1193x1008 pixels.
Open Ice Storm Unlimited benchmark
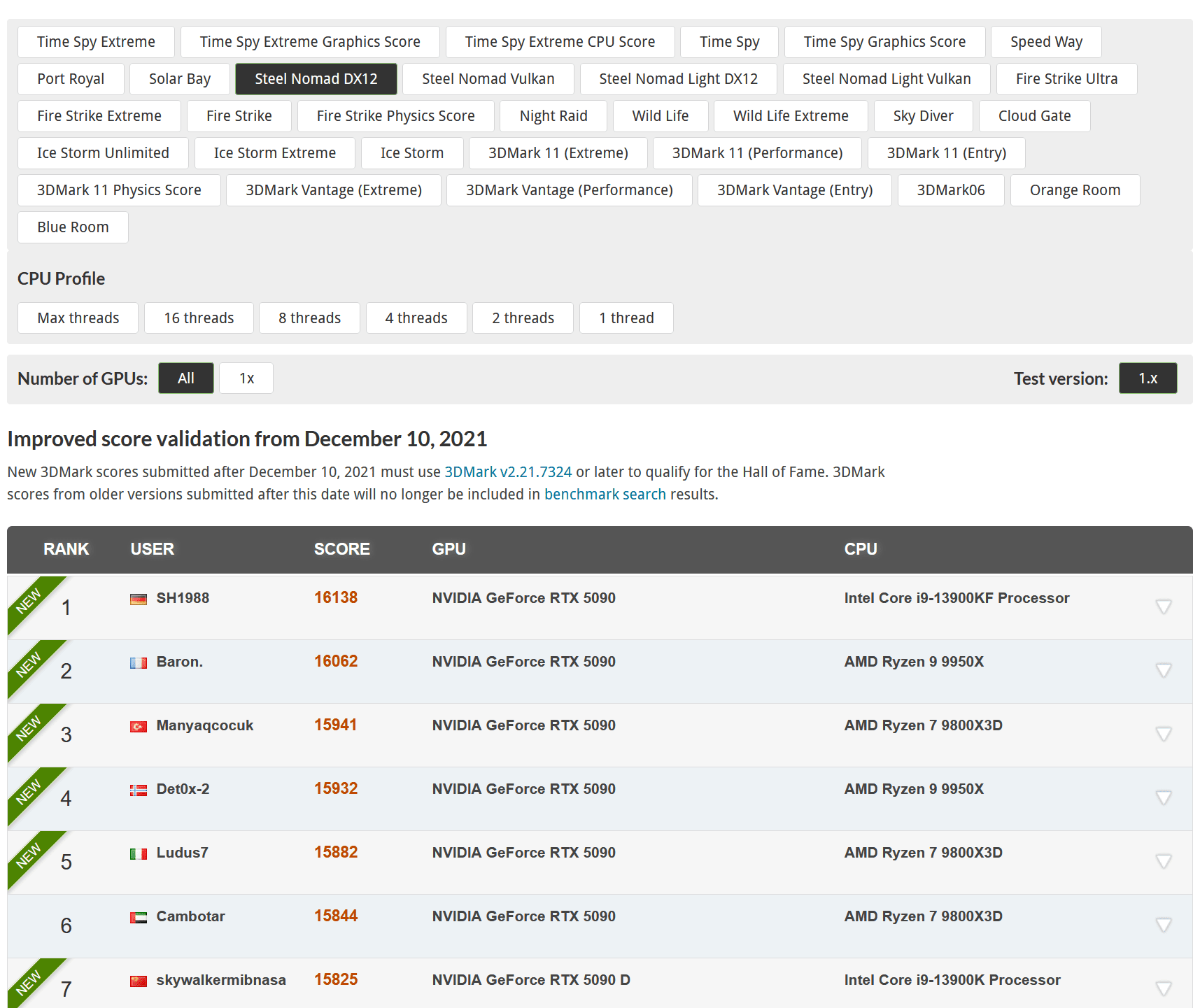point(104,153)
